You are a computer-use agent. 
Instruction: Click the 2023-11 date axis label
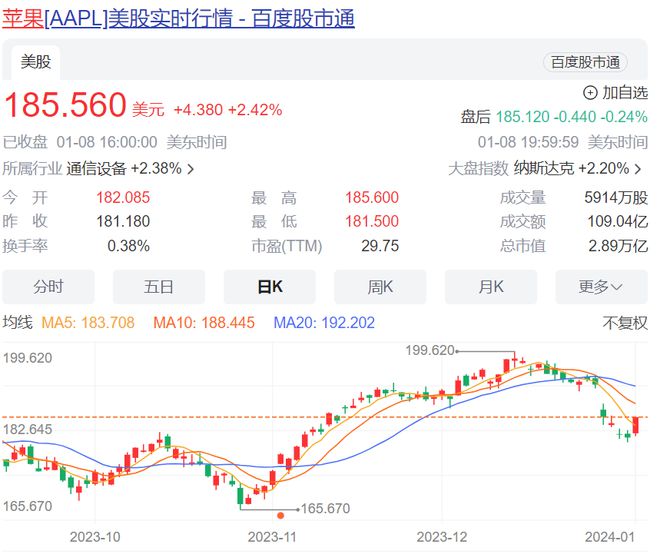[272, 537]
